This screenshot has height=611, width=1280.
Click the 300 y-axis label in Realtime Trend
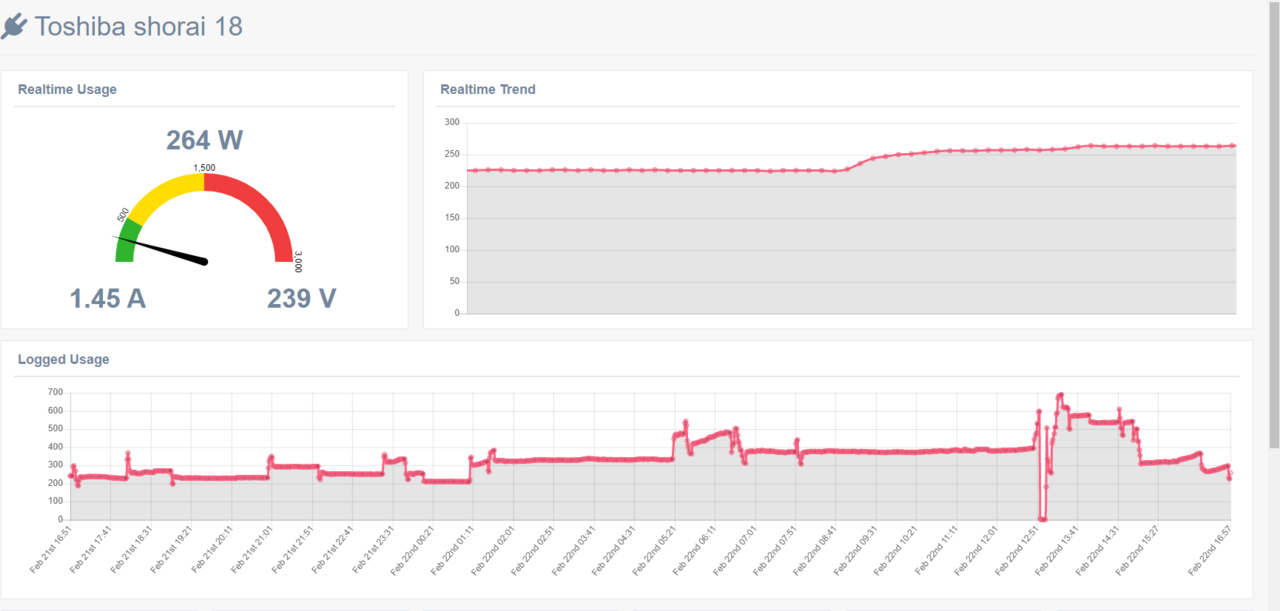(x=452, y=122)
